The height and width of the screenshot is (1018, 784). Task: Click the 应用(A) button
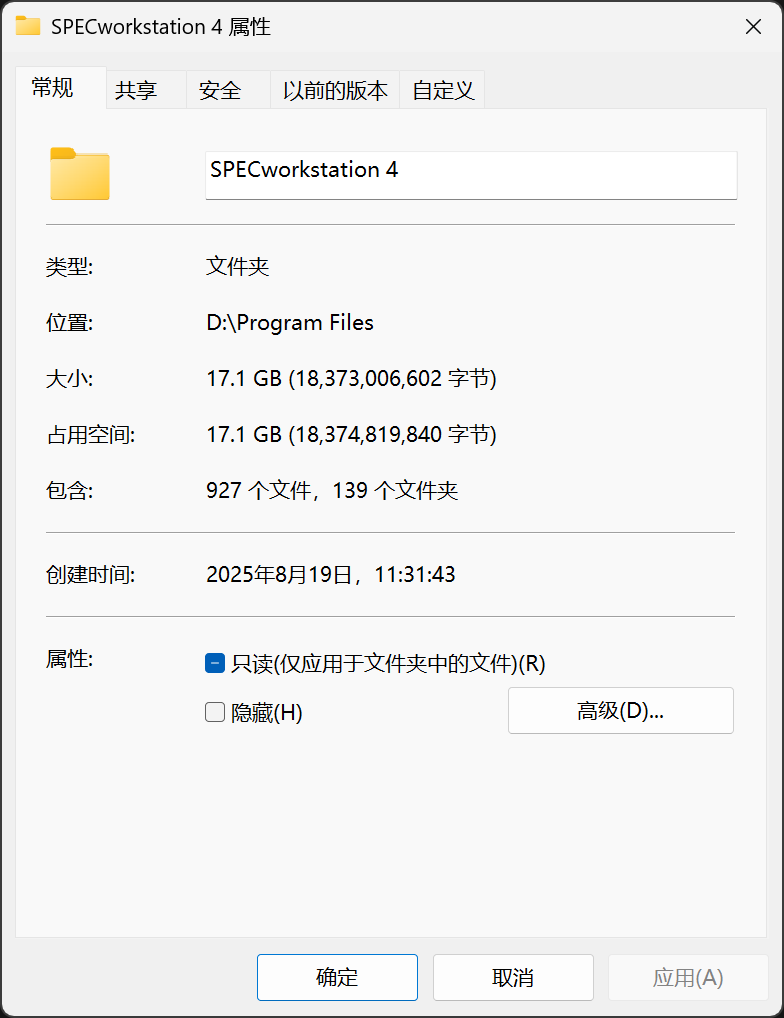click(x=688, y=977)
